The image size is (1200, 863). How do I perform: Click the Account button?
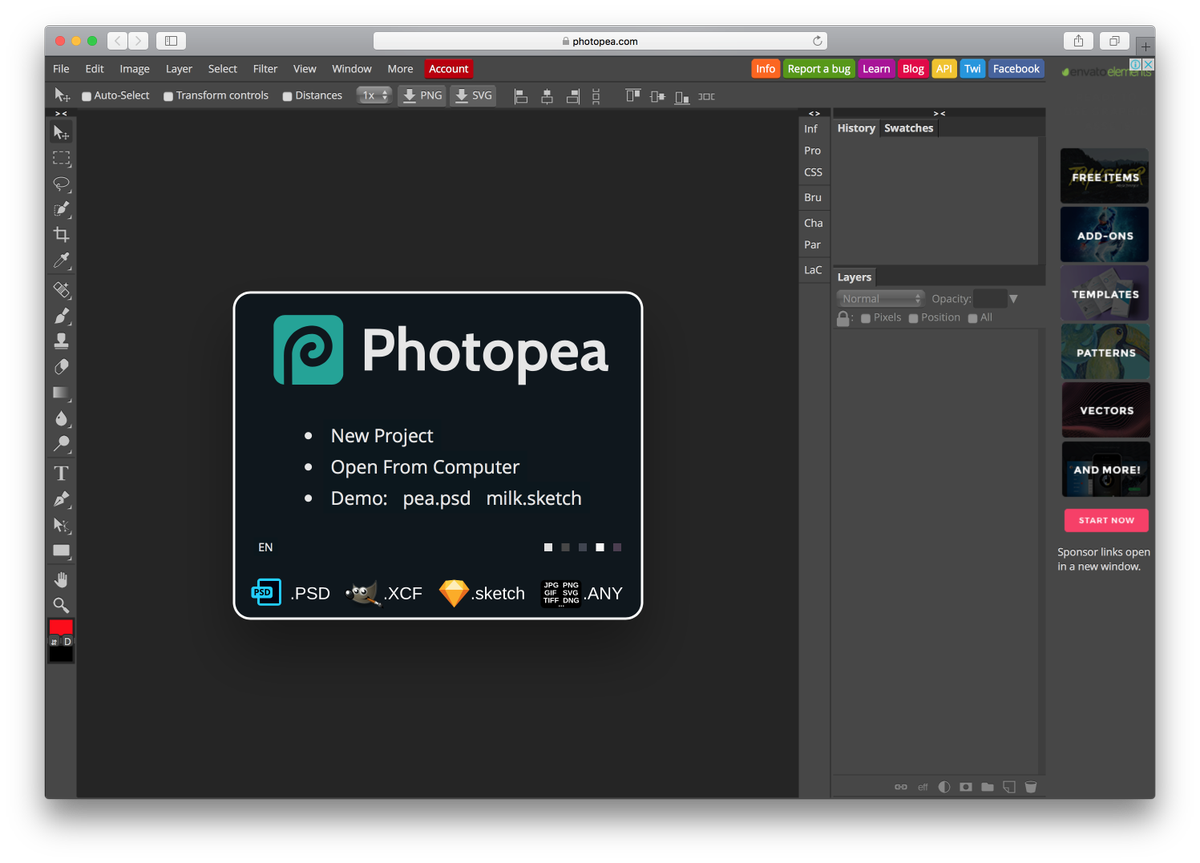click(x=449, y=69)
